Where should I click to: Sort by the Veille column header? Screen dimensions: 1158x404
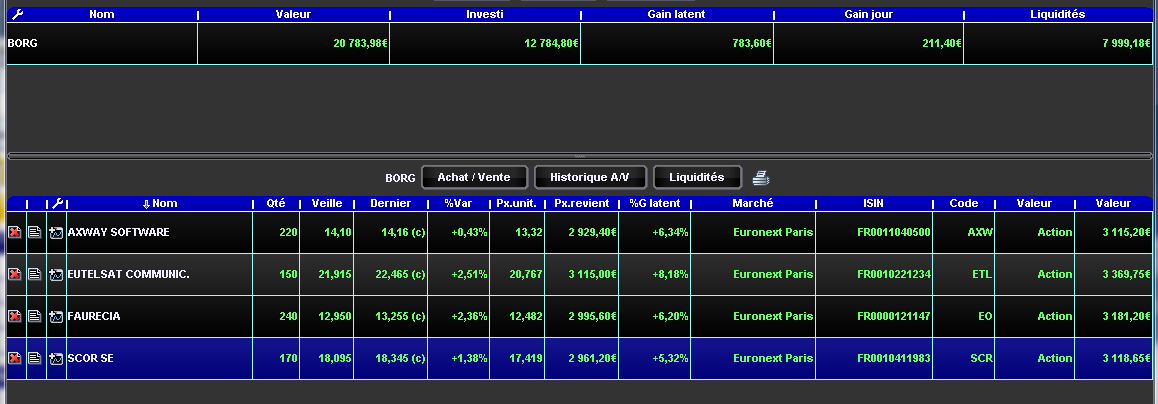coord(326,203)
